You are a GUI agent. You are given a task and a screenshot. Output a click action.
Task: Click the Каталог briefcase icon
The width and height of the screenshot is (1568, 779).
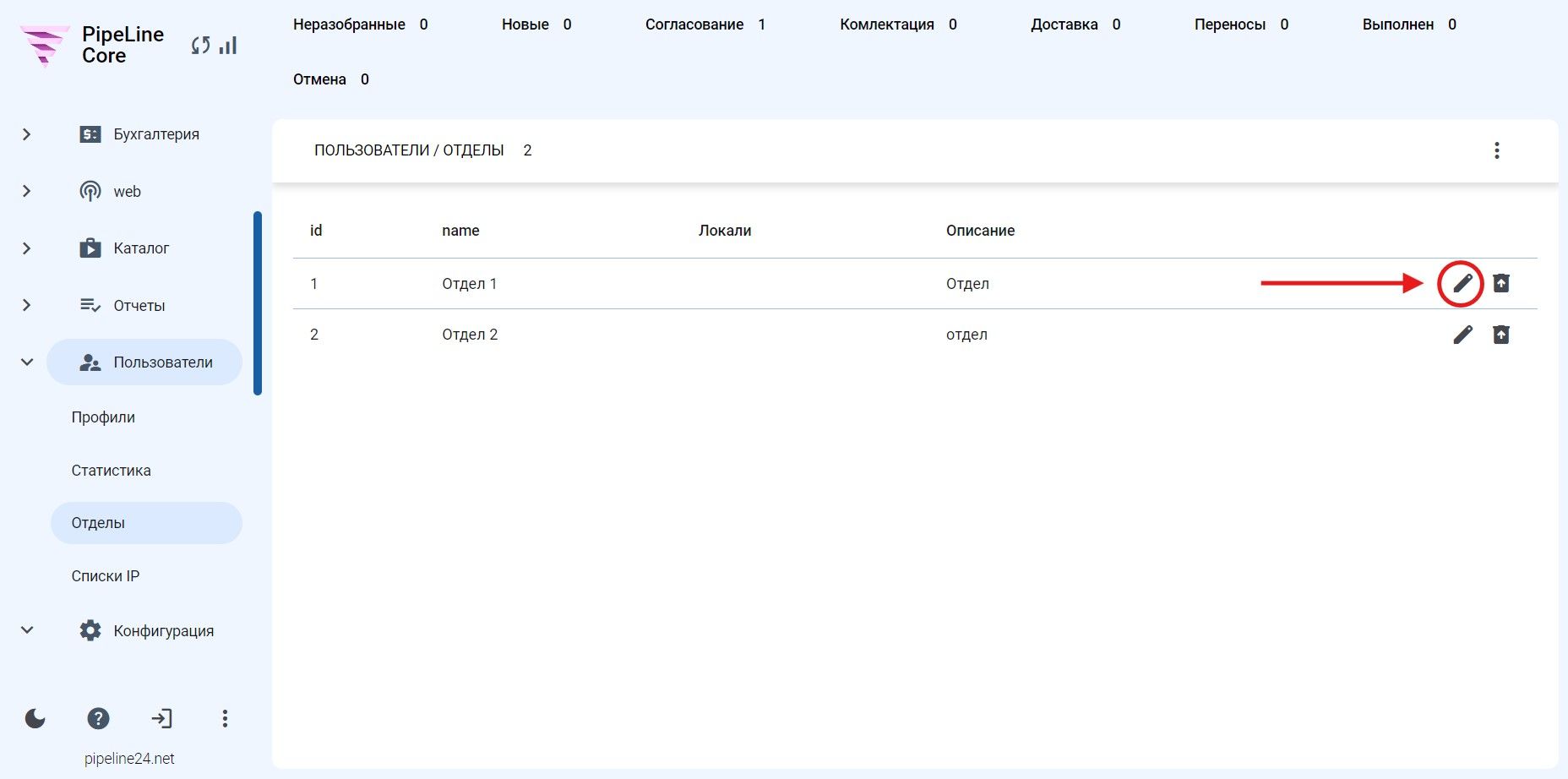[90, 248]
